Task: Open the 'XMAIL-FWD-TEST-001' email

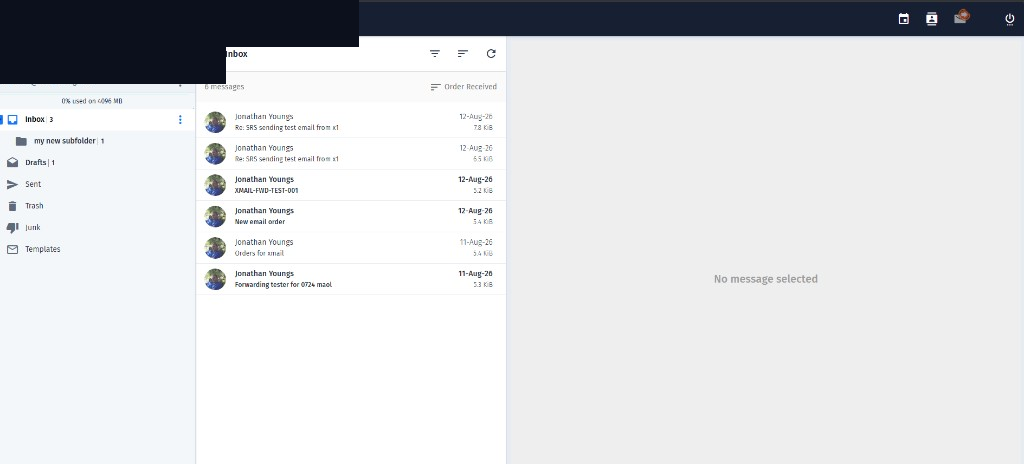Action: pos(351,185)
